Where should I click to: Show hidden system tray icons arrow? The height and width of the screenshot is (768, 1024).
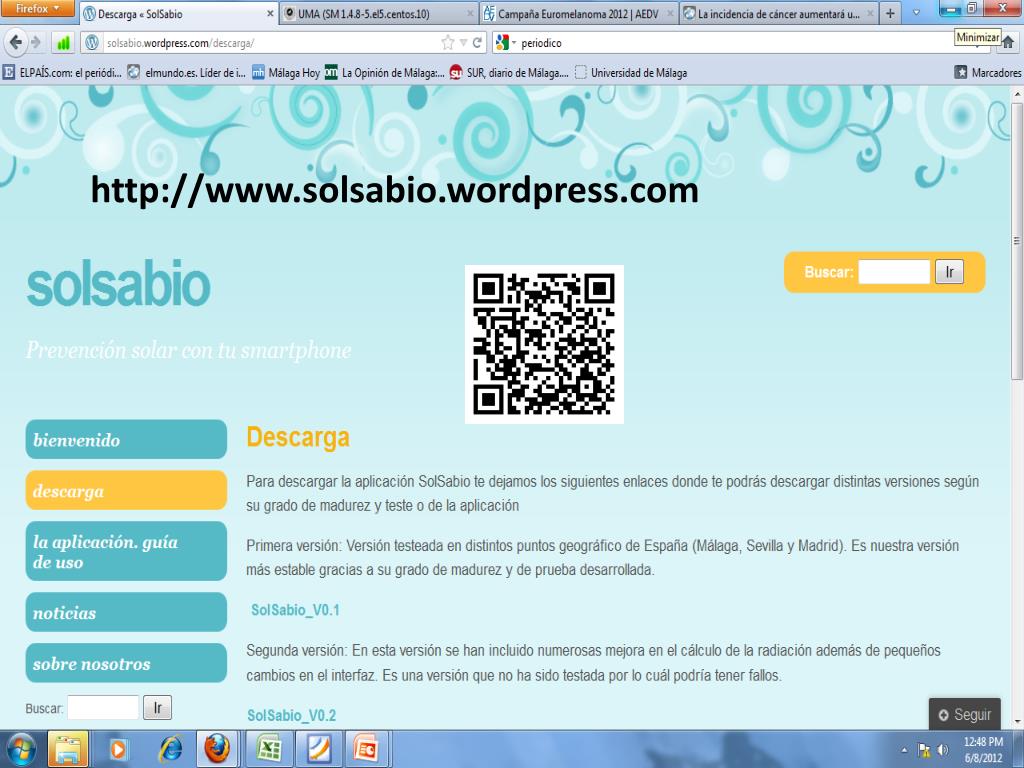tap(904, 750)
